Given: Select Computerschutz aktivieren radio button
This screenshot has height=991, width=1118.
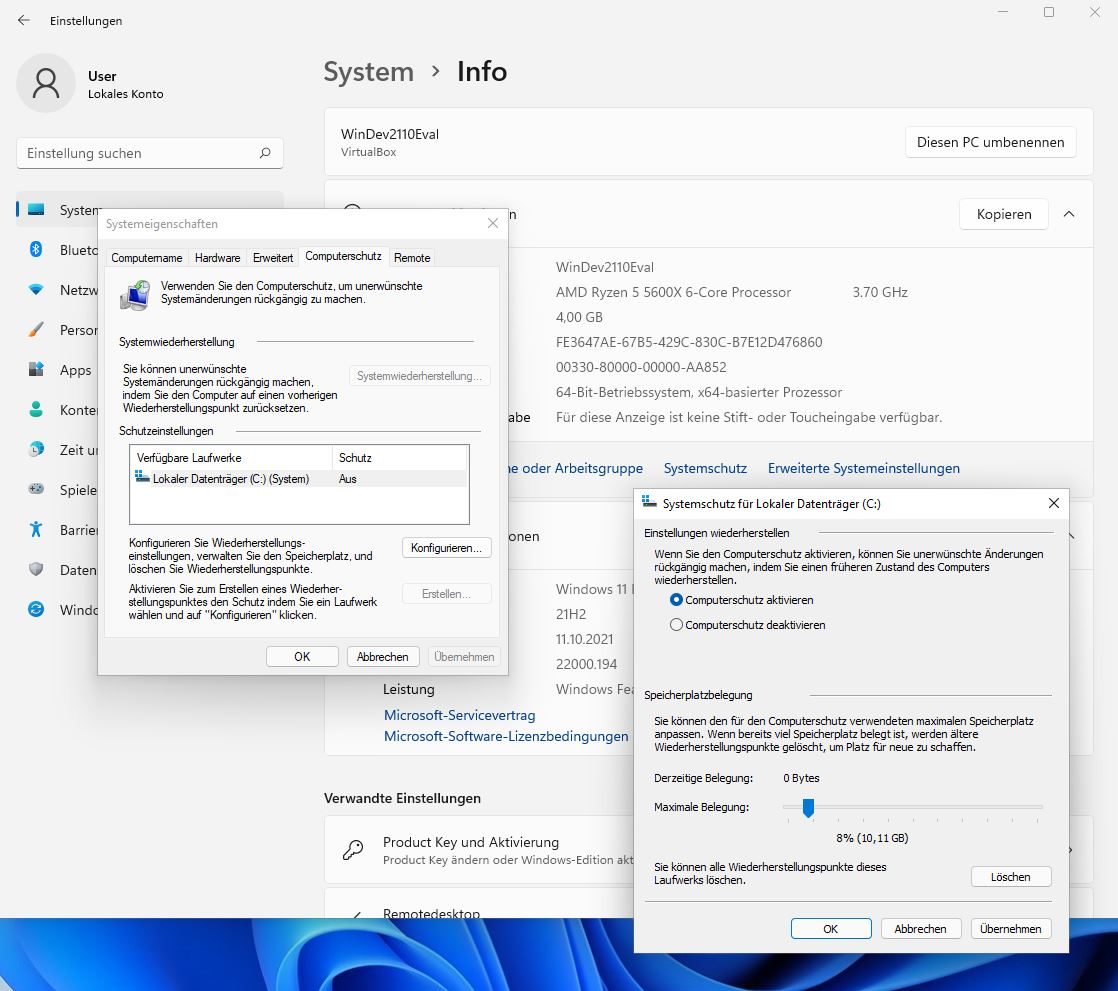Looking at the screenshot, I should tap(677, 600).
